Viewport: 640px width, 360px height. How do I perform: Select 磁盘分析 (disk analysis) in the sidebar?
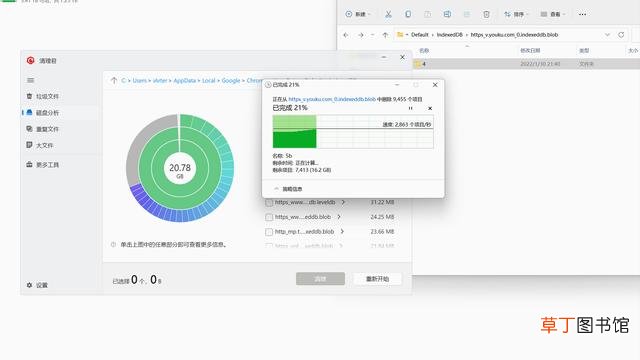pos(43,113)
